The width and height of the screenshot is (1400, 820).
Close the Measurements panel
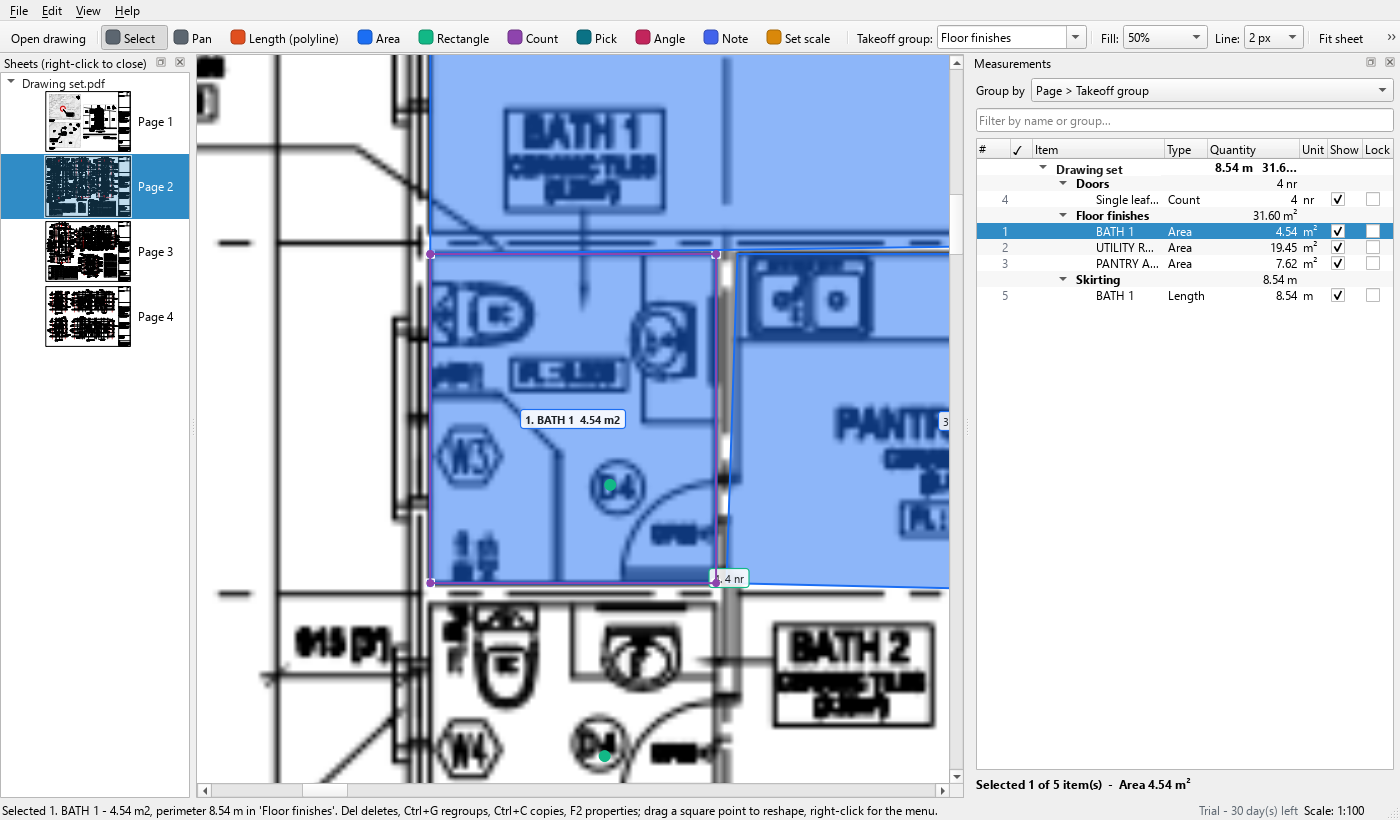1390,62
